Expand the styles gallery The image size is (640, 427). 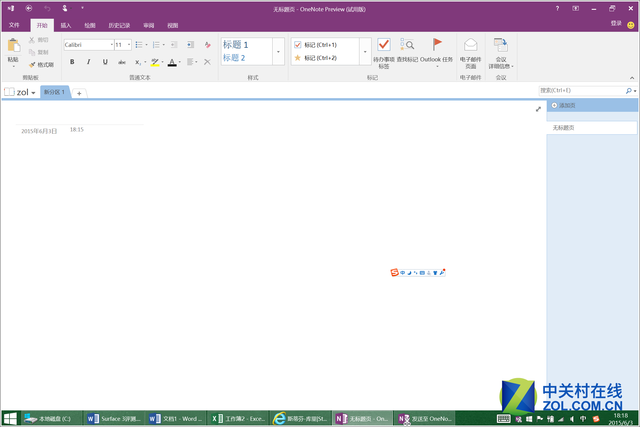tap(278, 51)
